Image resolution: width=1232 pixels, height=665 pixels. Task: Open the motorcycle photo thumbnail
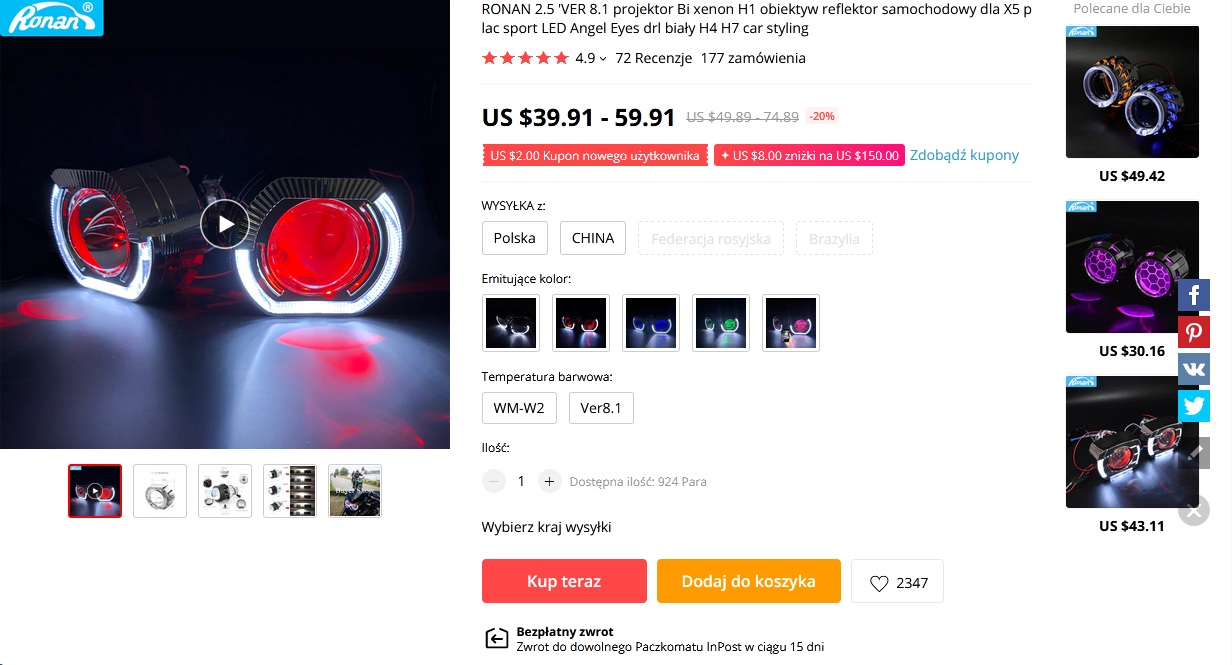(x=355, y=491)
